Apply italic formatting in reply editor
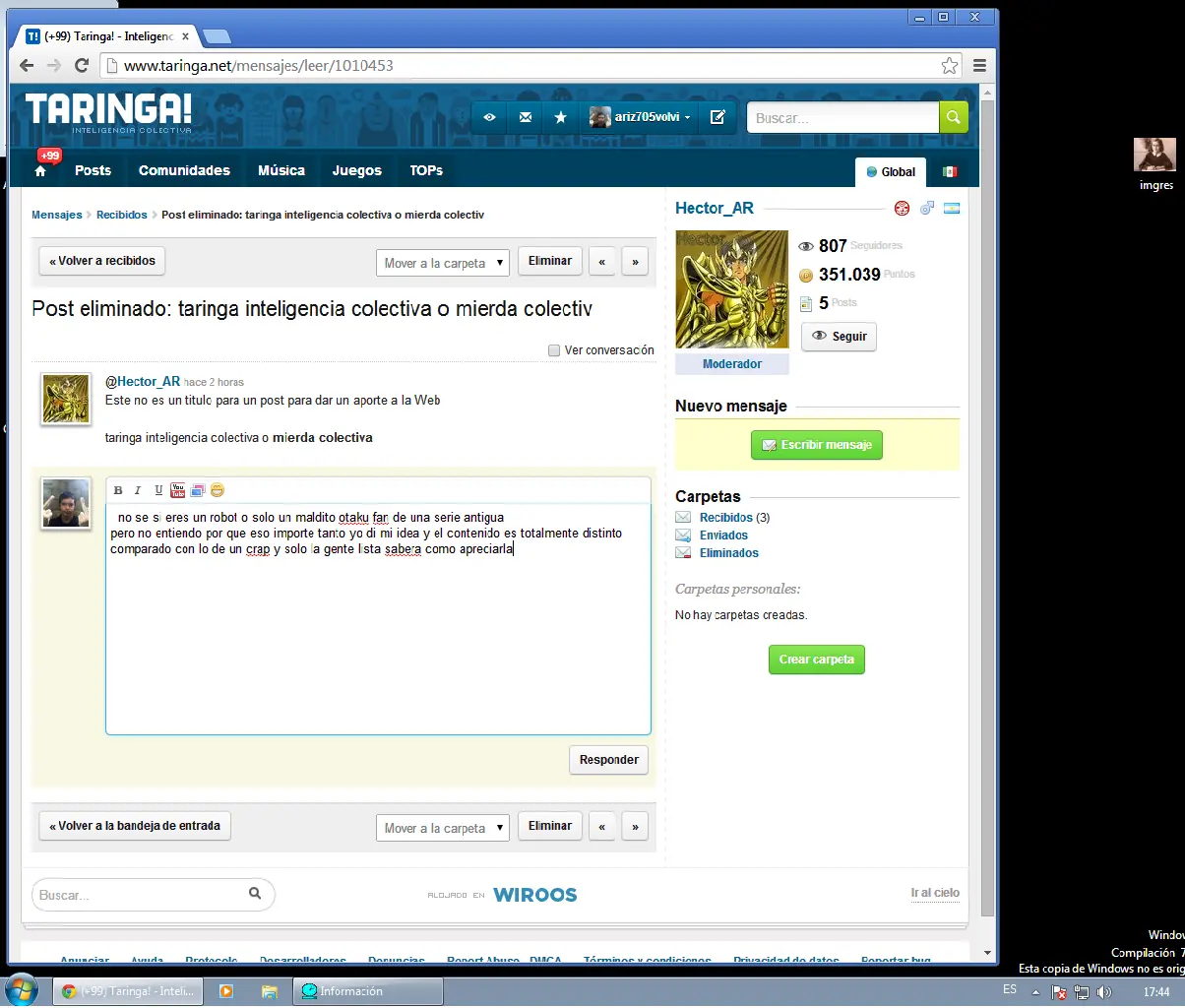Image resolution: width=1185 pixels, height=1008 pixels. pos(138,490)
